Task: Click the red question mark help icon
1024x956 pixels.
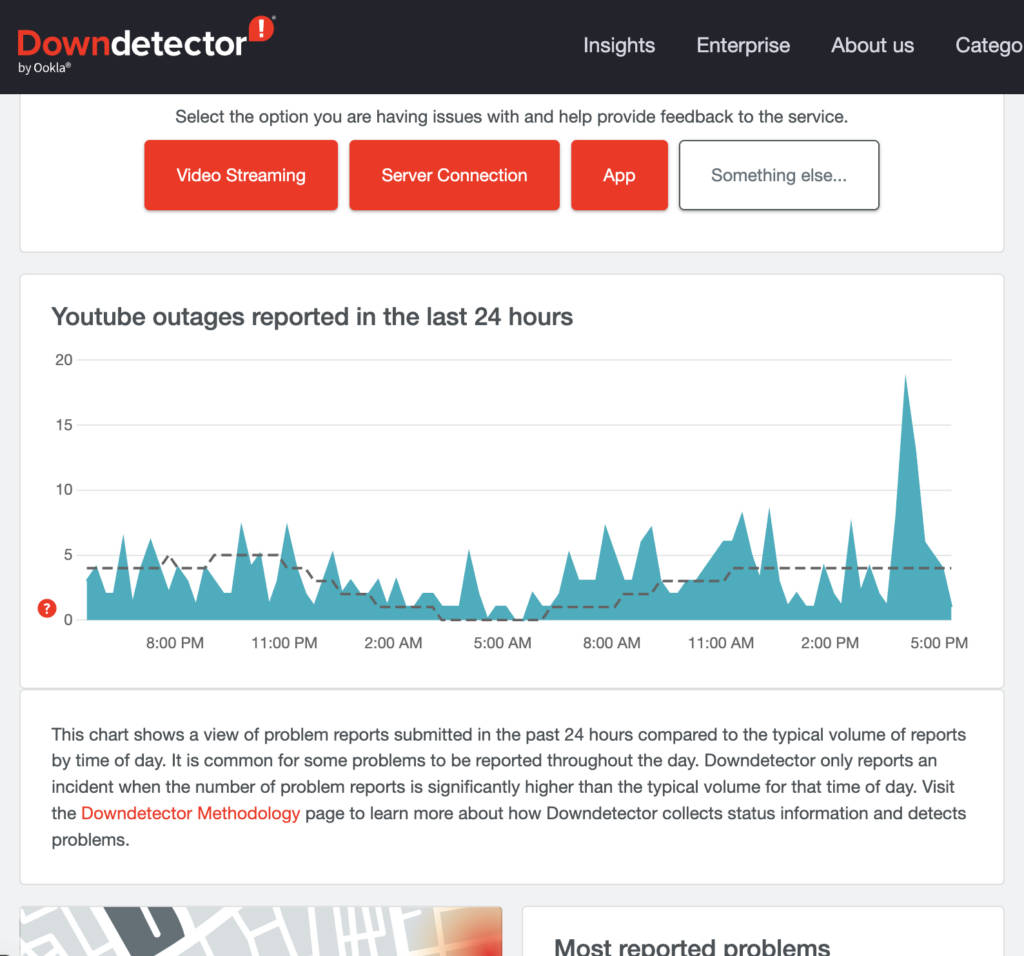Action: point(46,608)
